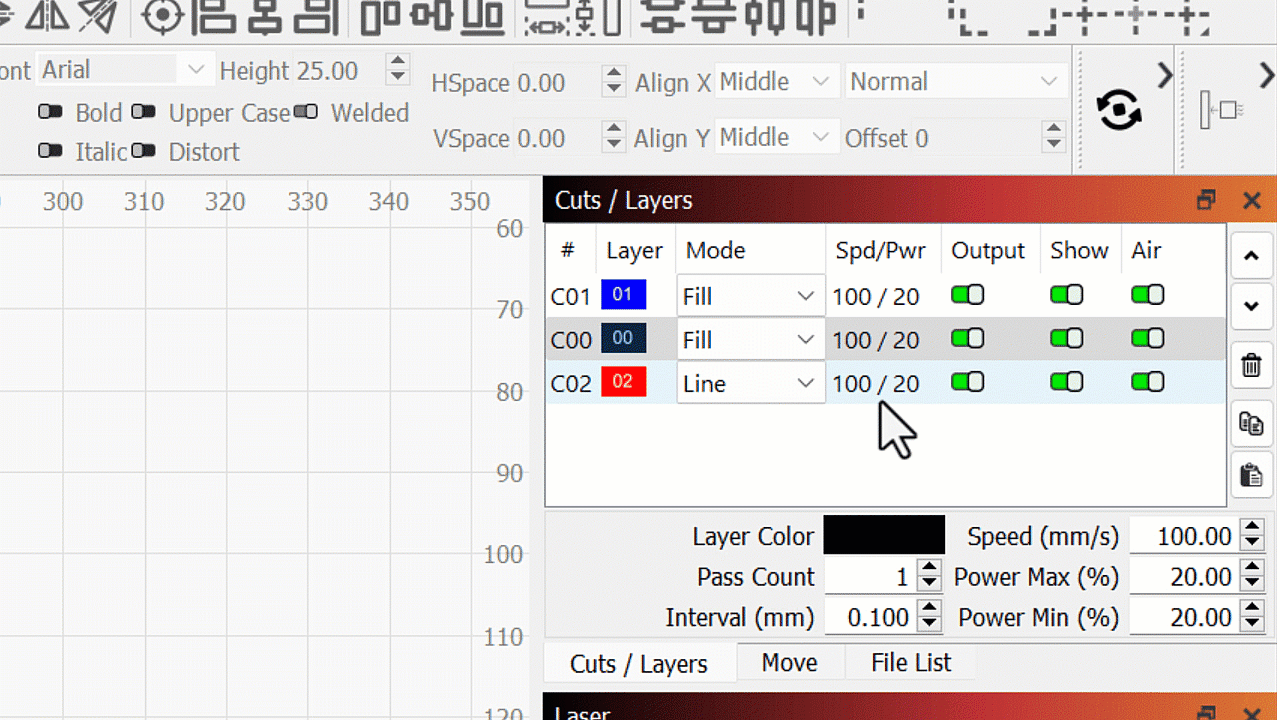
Task: Click the crosshair target icon in toolbar
Action: click(x=162, y=16)
